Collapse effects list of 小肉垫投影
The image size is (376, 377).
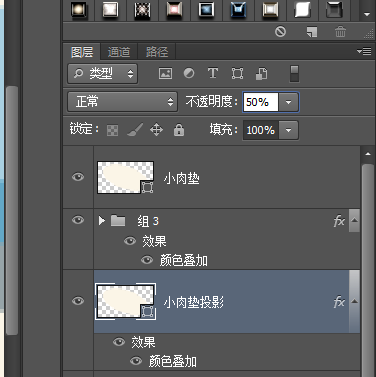354,301
